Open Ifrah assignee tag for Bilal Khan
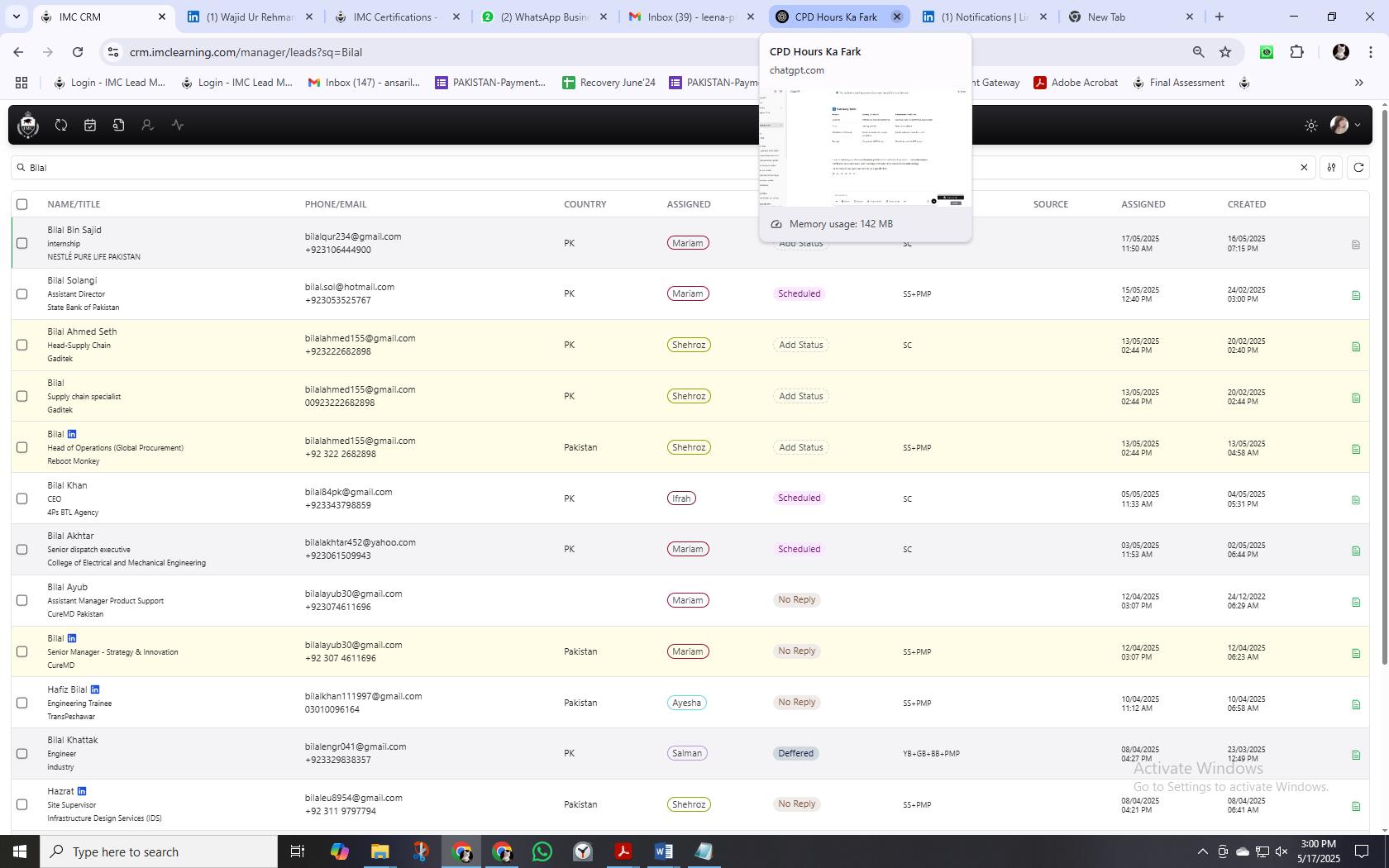This screenshot has width=1389, height=868. [x=681, y=498]
